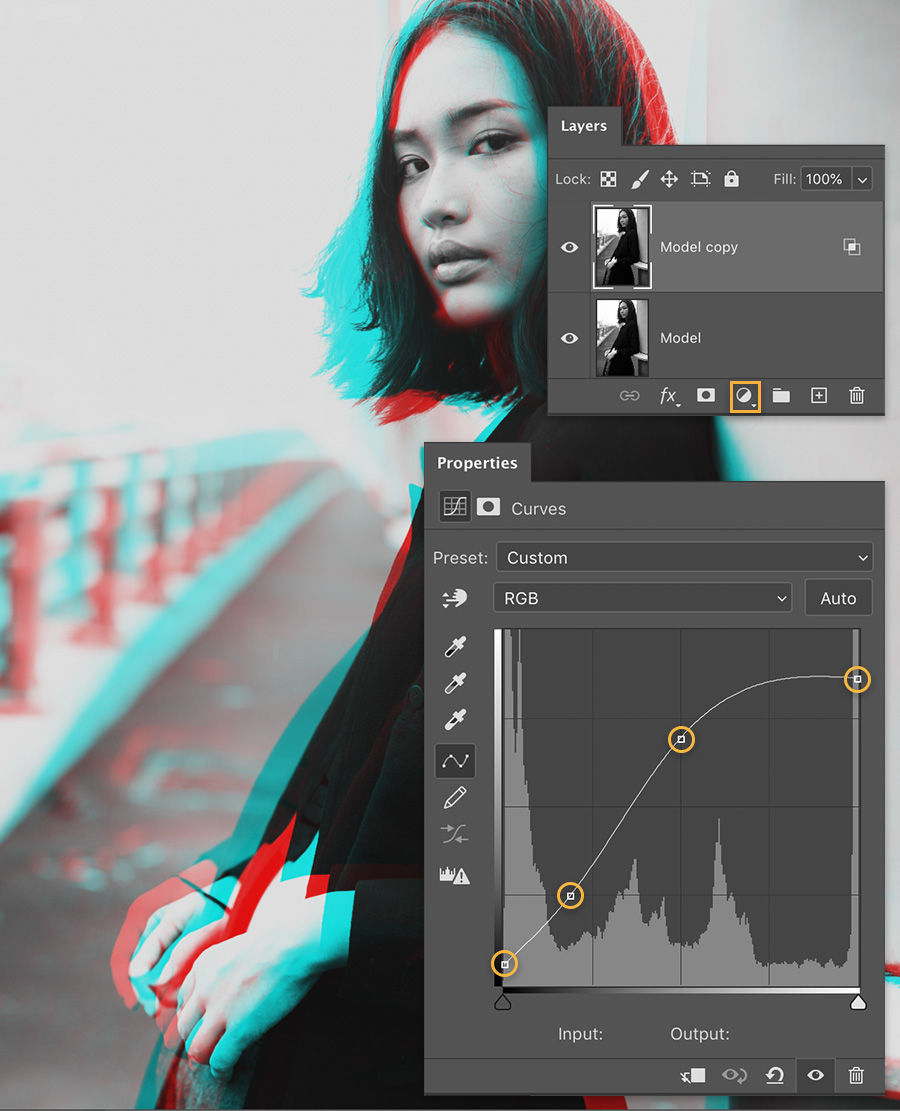The width and height of the screenshot is (900, 1111).
Task: Toggle the Curves adjustment visibility preview
Action: (x=815, y=1075)
